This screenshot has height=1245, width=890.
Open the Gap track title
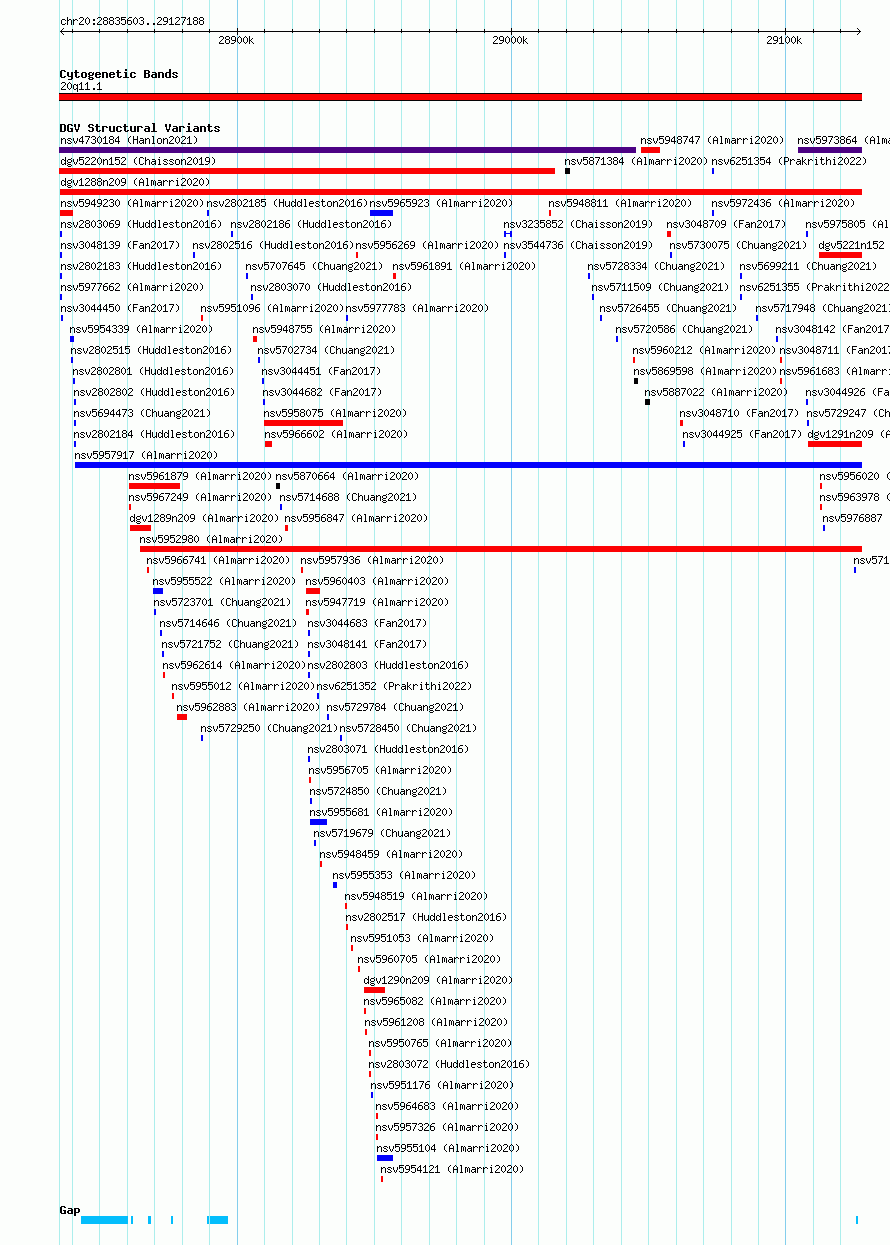coord(70,1210)
